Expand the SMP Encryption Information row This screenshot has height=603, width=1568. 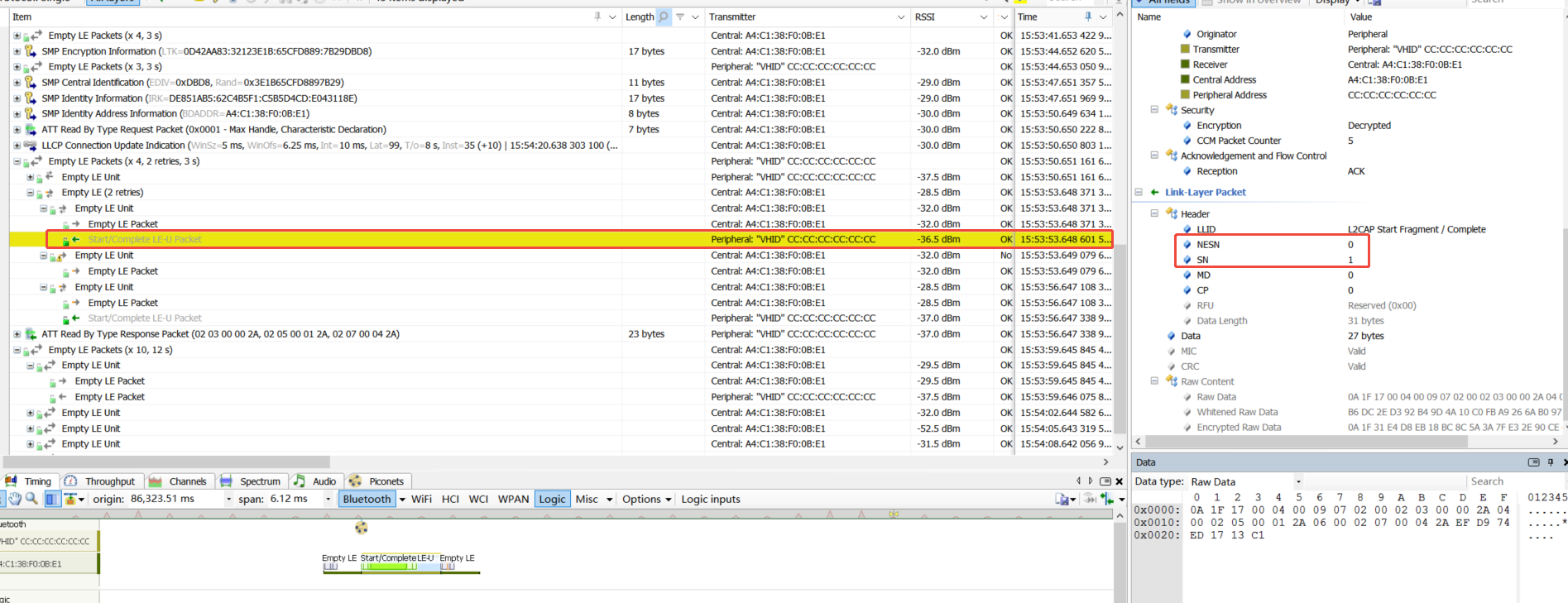[17, 51]
